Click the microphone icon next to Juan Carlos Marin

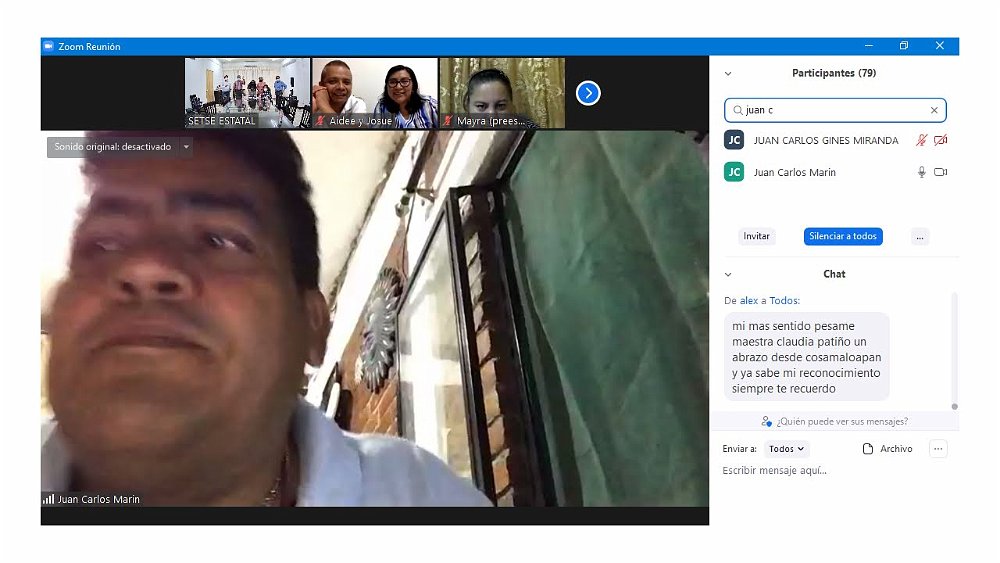click(x=921, y=172)
